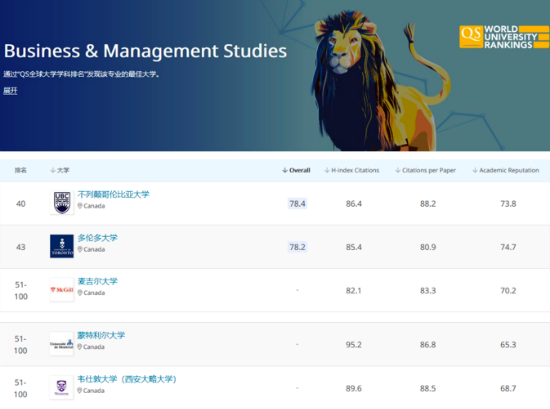The image size is (550, 409).
Task: Expand description with 展开 link
Action: coord(10,91)
